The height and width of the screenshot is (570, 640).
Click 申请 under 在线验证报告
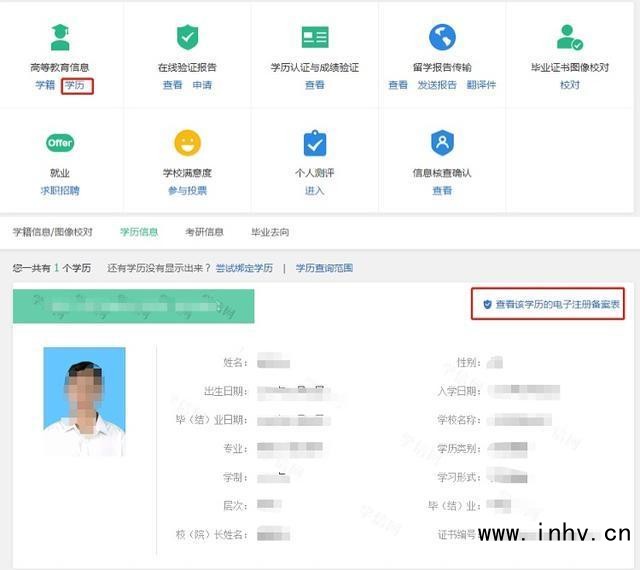click(x=202, y=85)
